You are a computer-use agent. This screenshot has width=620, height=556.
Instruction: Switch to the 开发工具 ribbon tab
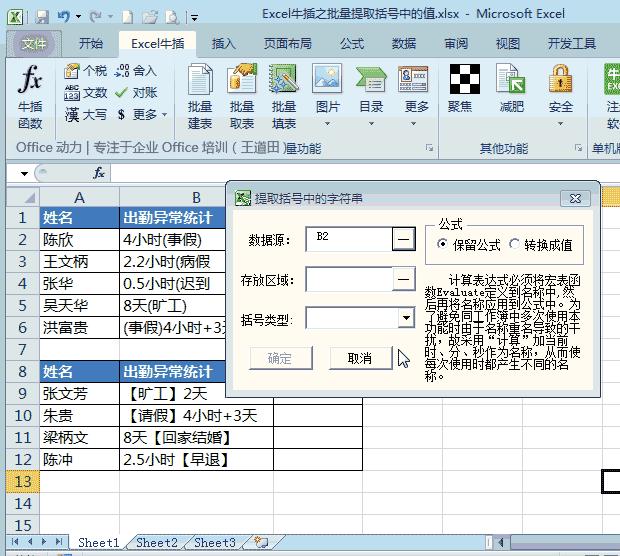pyautogui.click(x=572, y=43)
